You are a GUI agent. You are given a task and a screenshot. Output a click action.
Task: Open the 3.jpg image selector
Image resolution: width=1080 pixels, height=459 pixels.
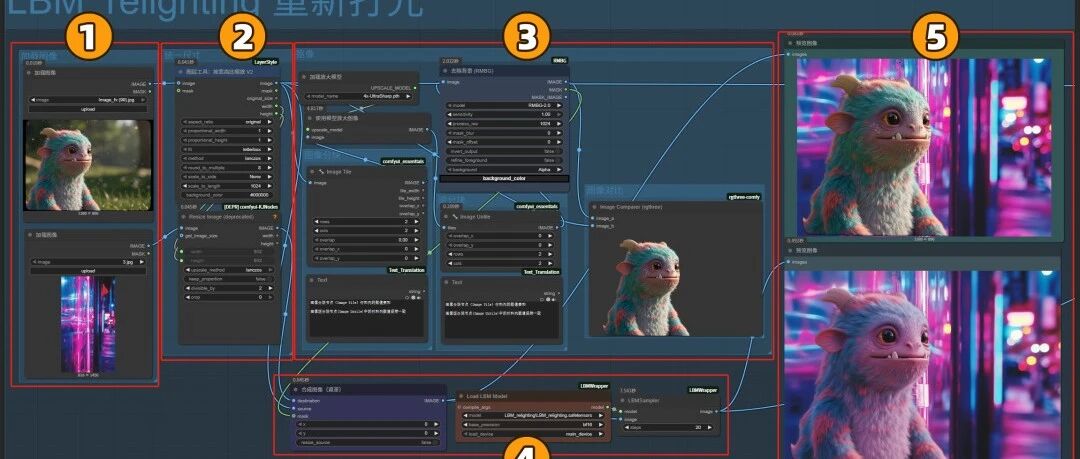tap(88, 262)
